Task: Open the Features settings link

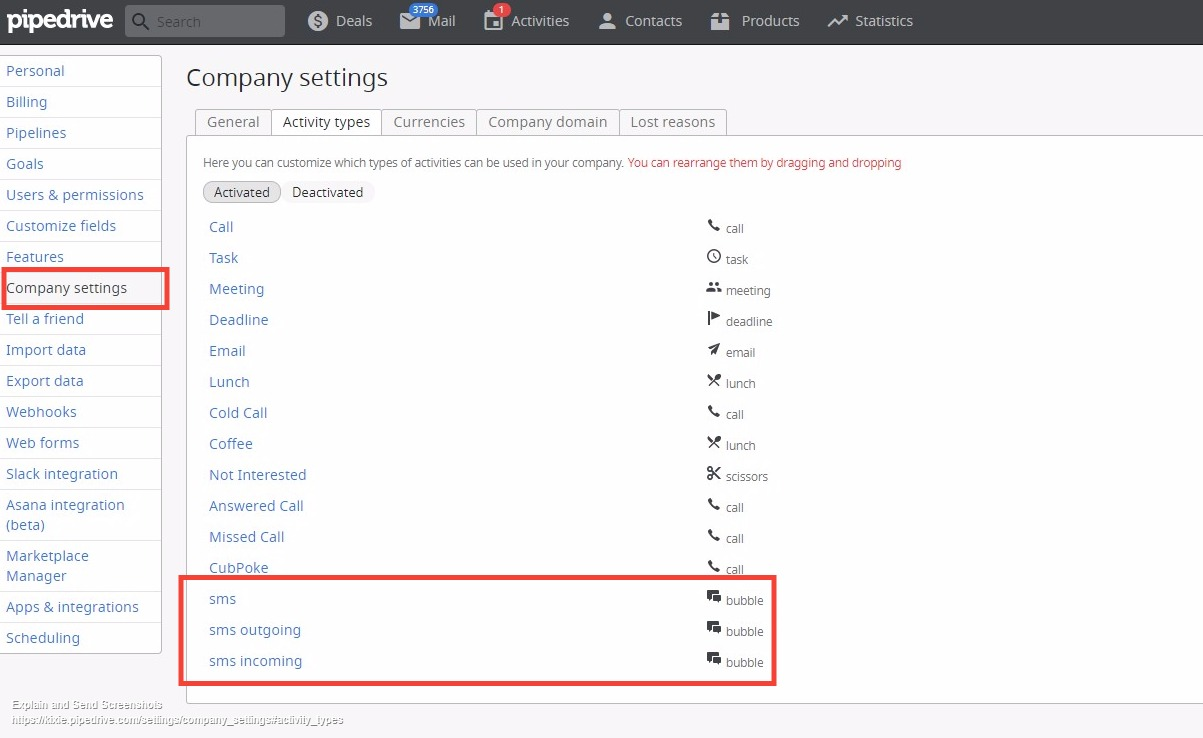Action: (35, 257)
